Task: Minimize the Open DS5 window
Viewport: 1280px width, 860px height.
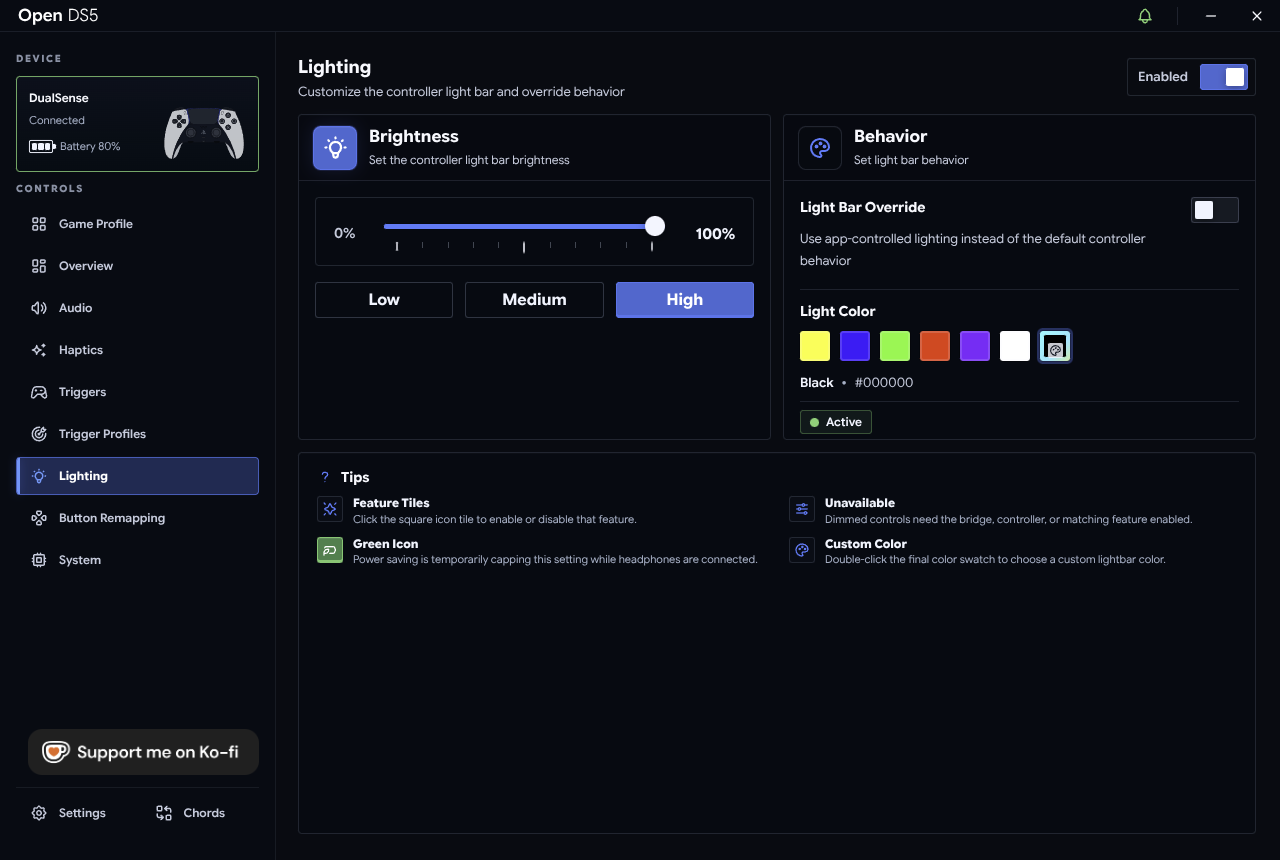Action: [1211, 16]
